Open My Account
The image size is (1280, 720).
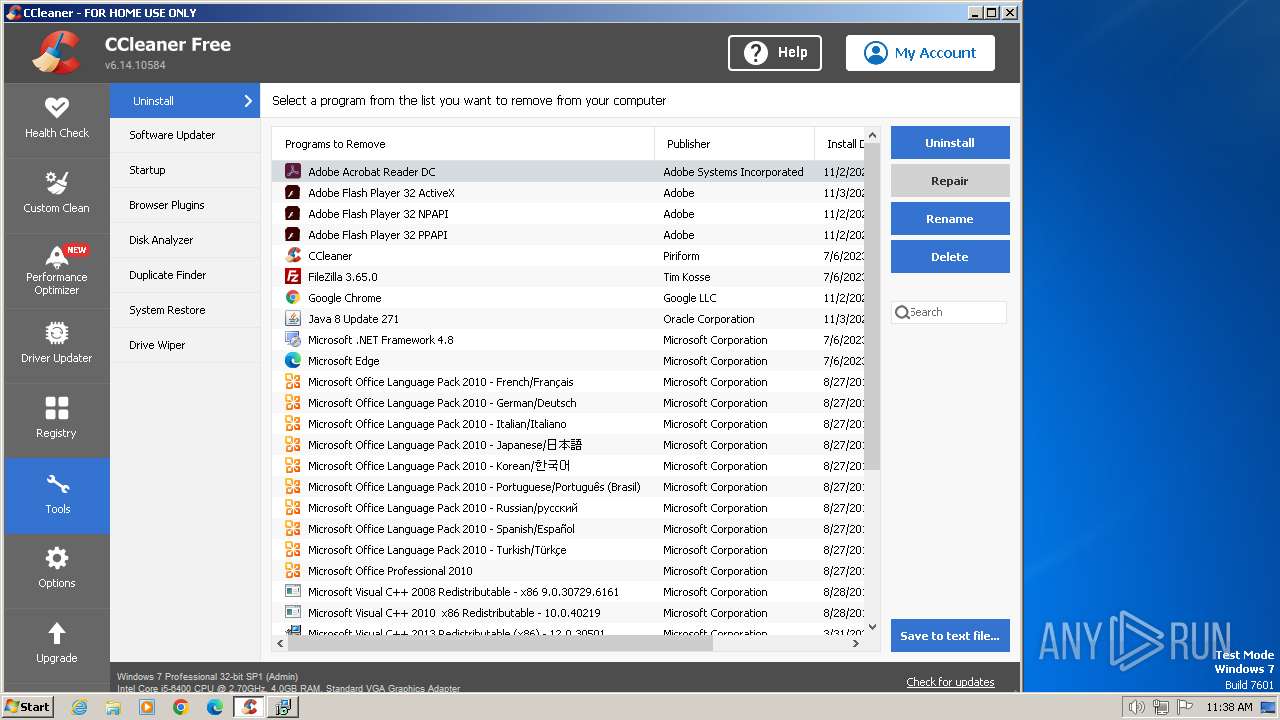point(920,53)
